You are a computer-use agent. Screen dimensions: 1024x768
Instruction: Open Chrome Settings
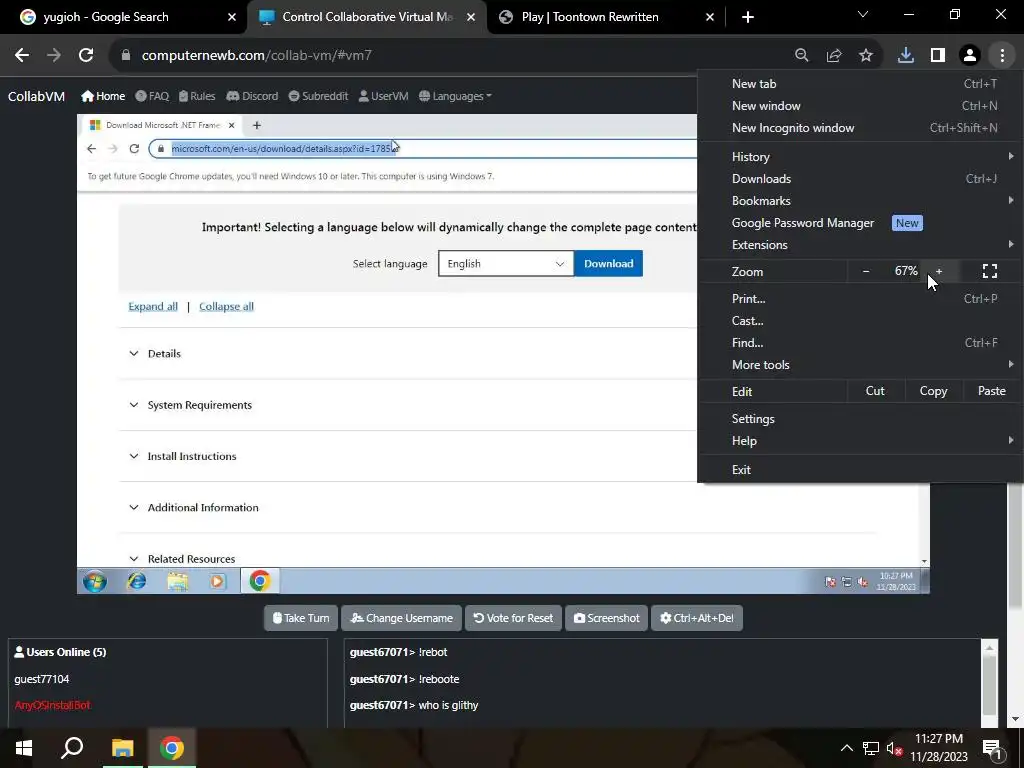pos(861,419)
